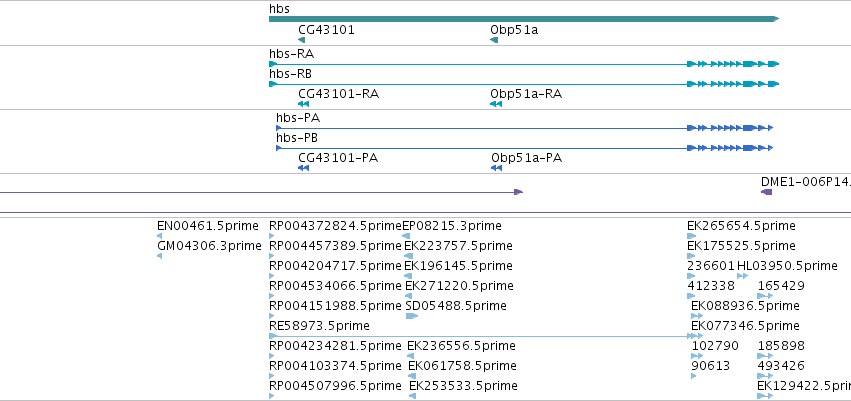Click the EK253533.5prime EST label

[x=463, y=386]
